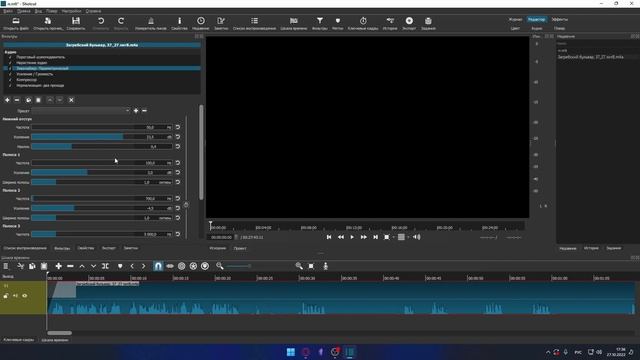The width and height of the screenshot is (640, 360).
Task: Paste filters using the paste icon
Action: (38, 100)
